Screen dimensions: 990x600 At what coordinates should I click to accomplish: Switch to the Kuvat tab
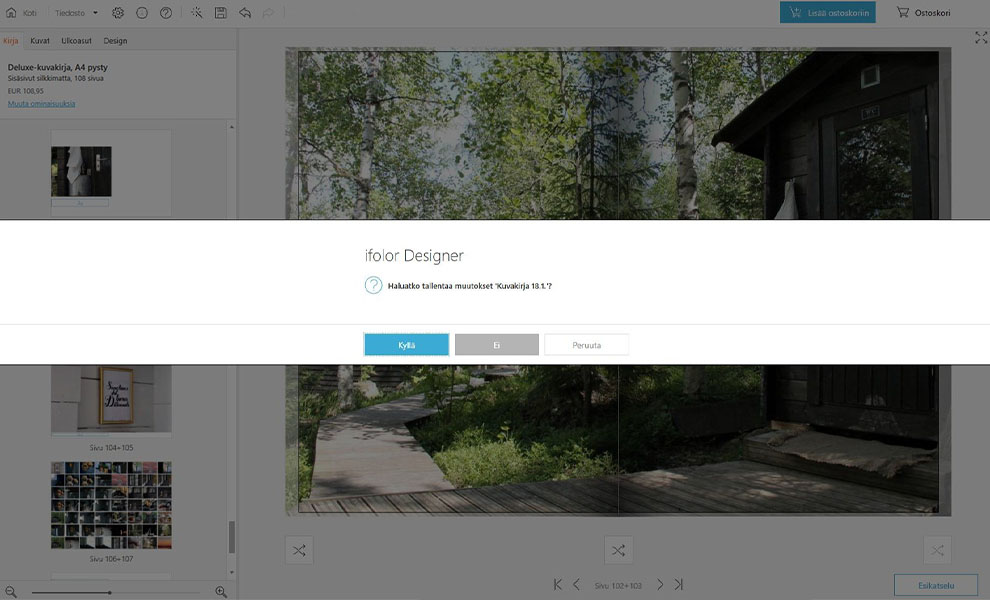(x=40, y=41)
